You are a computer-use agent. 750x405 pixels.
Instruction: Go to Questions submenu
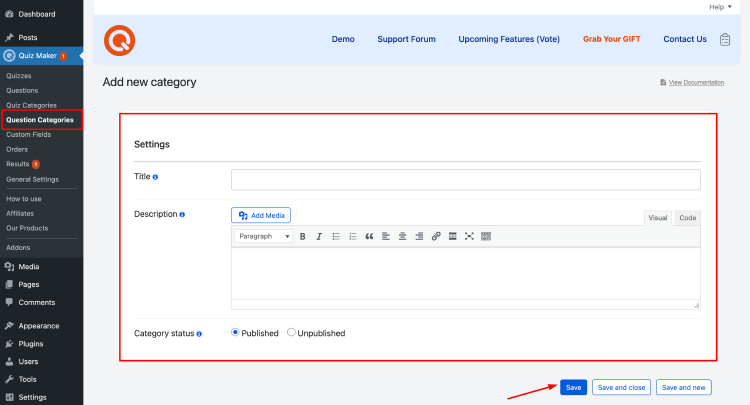22,90
